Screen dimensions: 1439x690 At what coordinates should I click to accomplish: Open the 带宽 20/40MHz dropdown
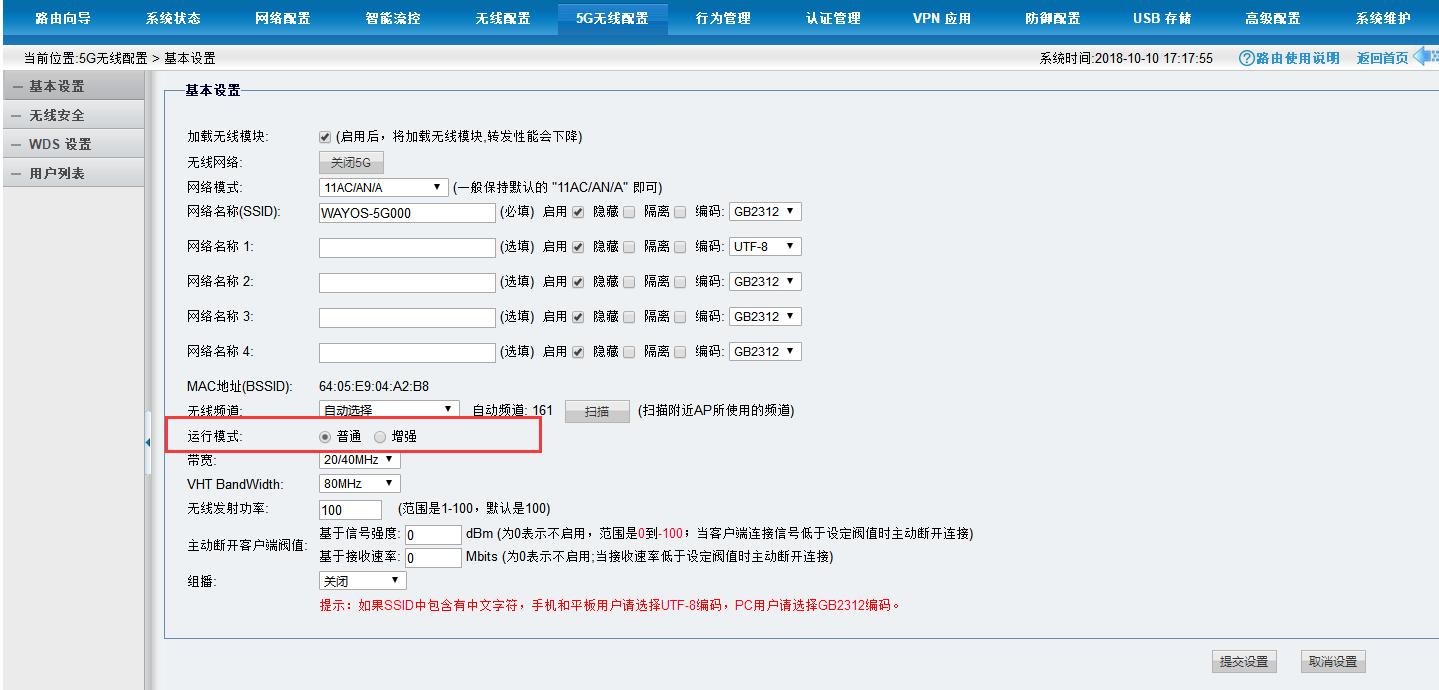pyautogui.click(x=360, y=459)
